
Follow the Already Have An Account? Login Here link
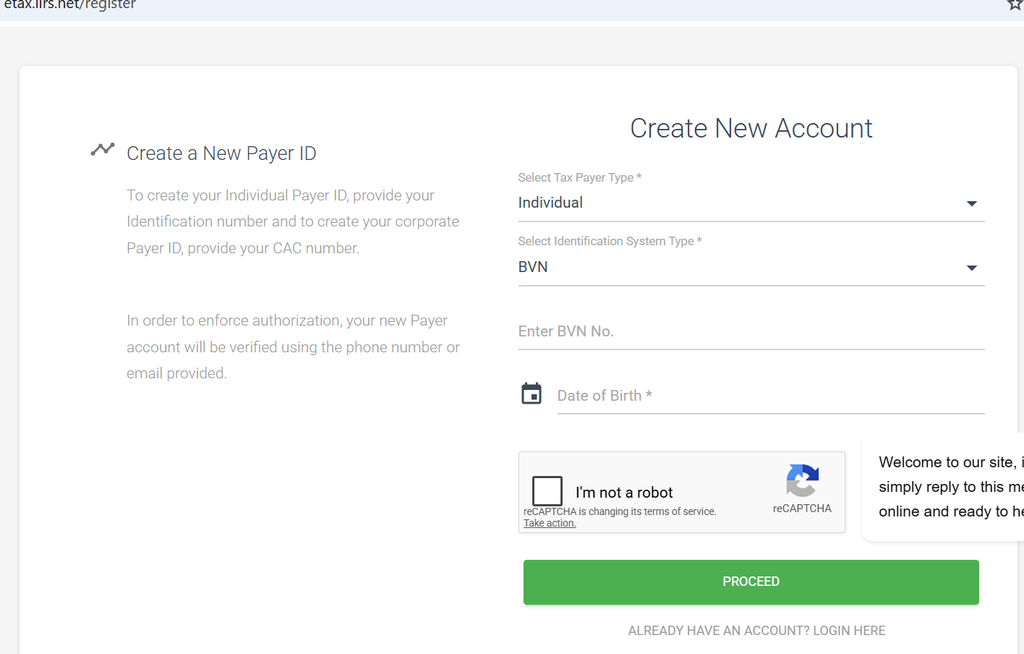point(756,630)
